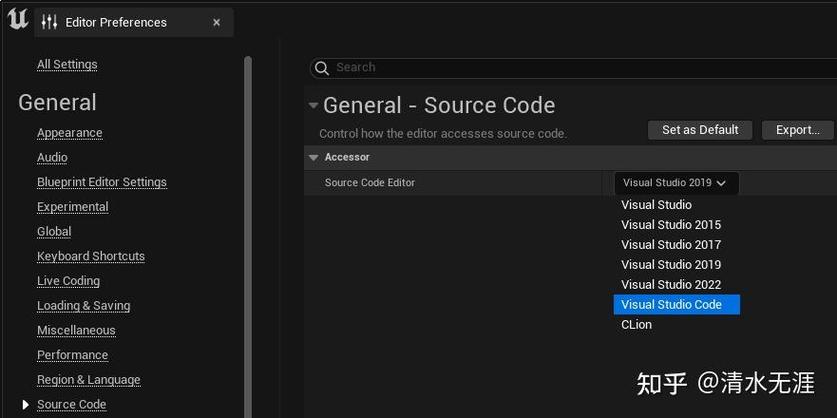Open the Region & Language section

(x=89, y=380)
